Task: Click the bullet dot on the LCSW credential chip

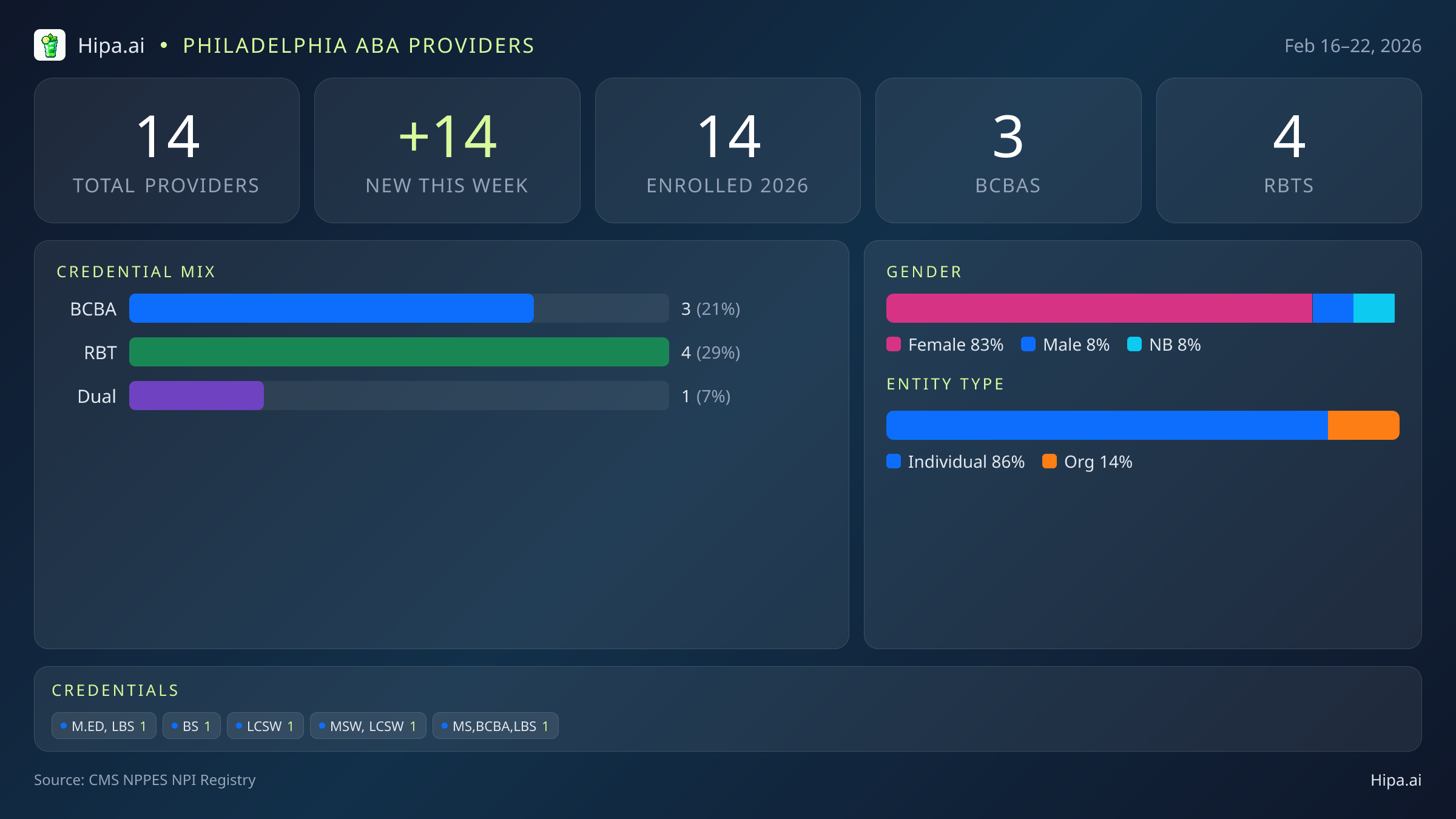Action: [x=238, y=726]
